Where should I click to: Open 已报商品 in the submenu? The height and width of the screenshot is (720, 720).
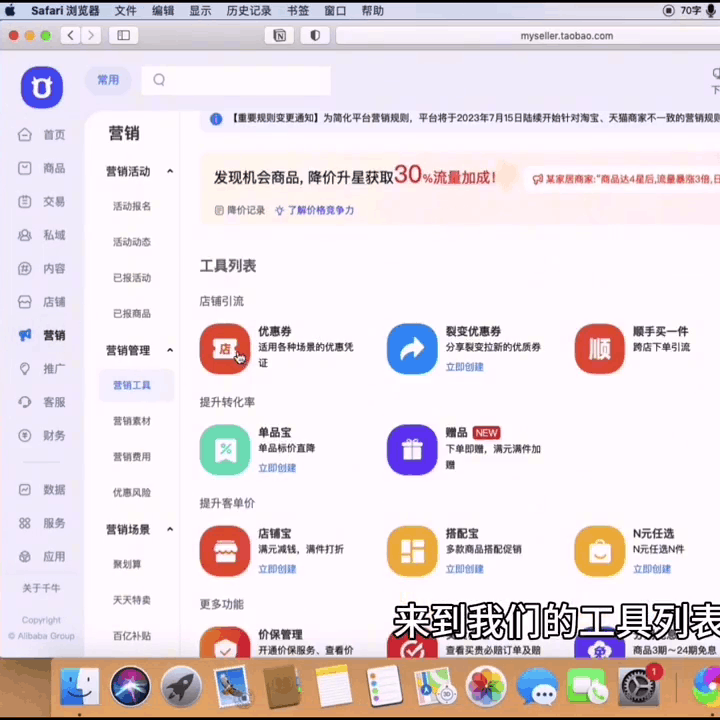(x=132, y=314)
